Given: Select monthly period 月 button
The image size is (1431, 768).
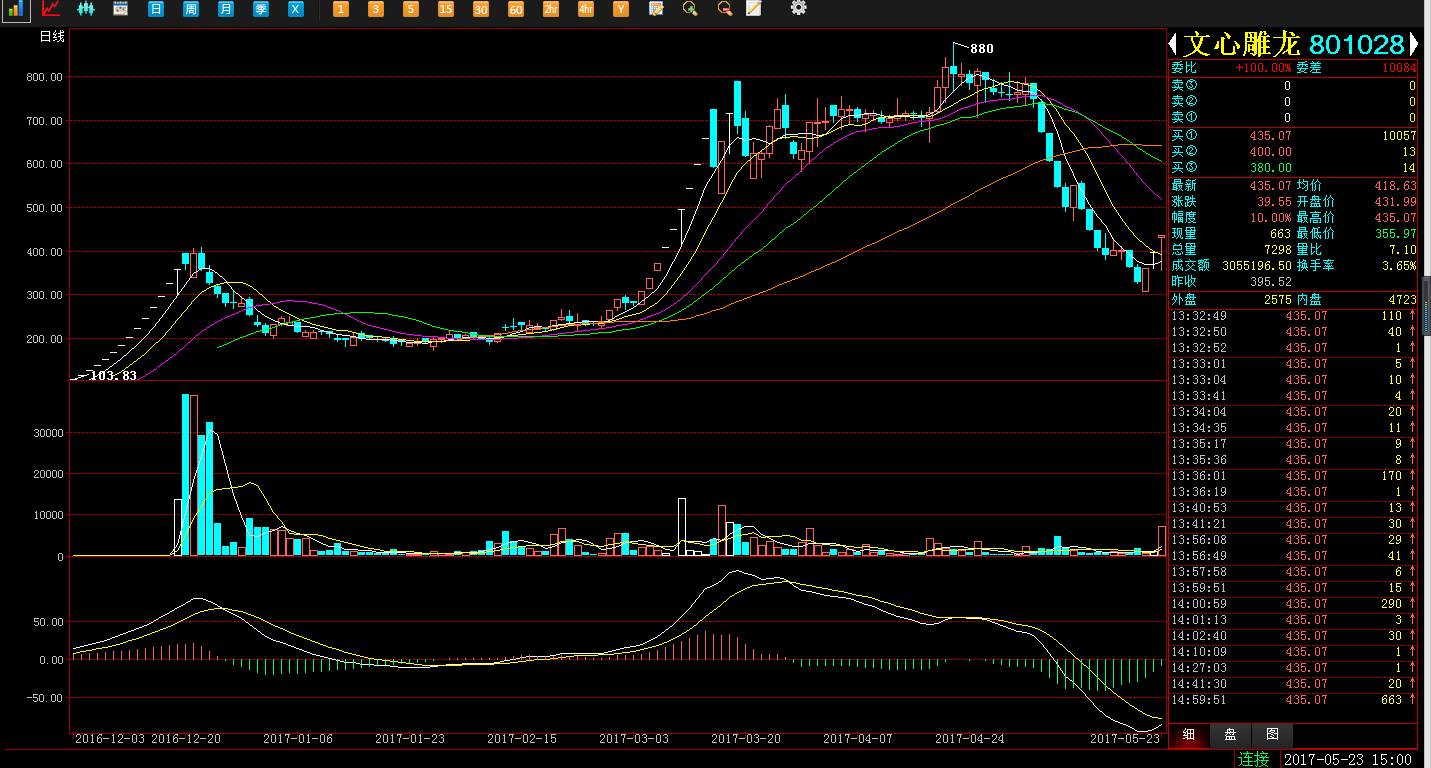Looking at the screenshot, I should (225, 9).
